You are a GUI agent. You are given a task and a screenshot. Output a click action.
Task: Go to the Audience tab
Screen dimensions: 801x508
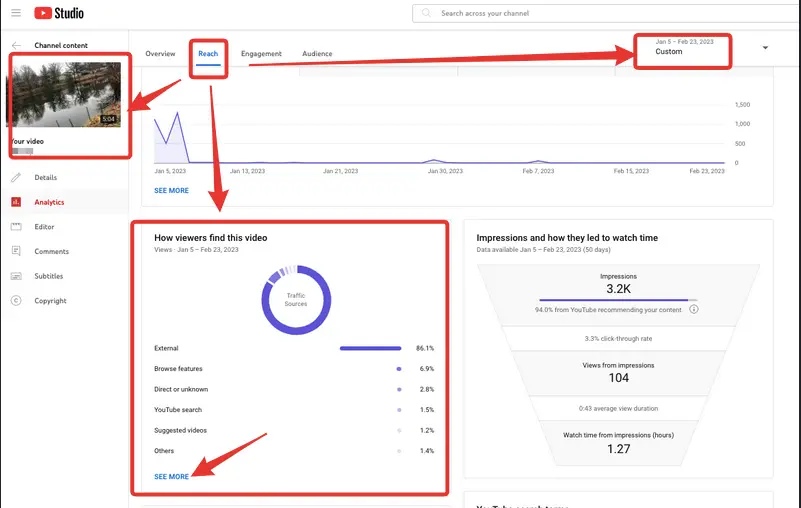[317, 54]
